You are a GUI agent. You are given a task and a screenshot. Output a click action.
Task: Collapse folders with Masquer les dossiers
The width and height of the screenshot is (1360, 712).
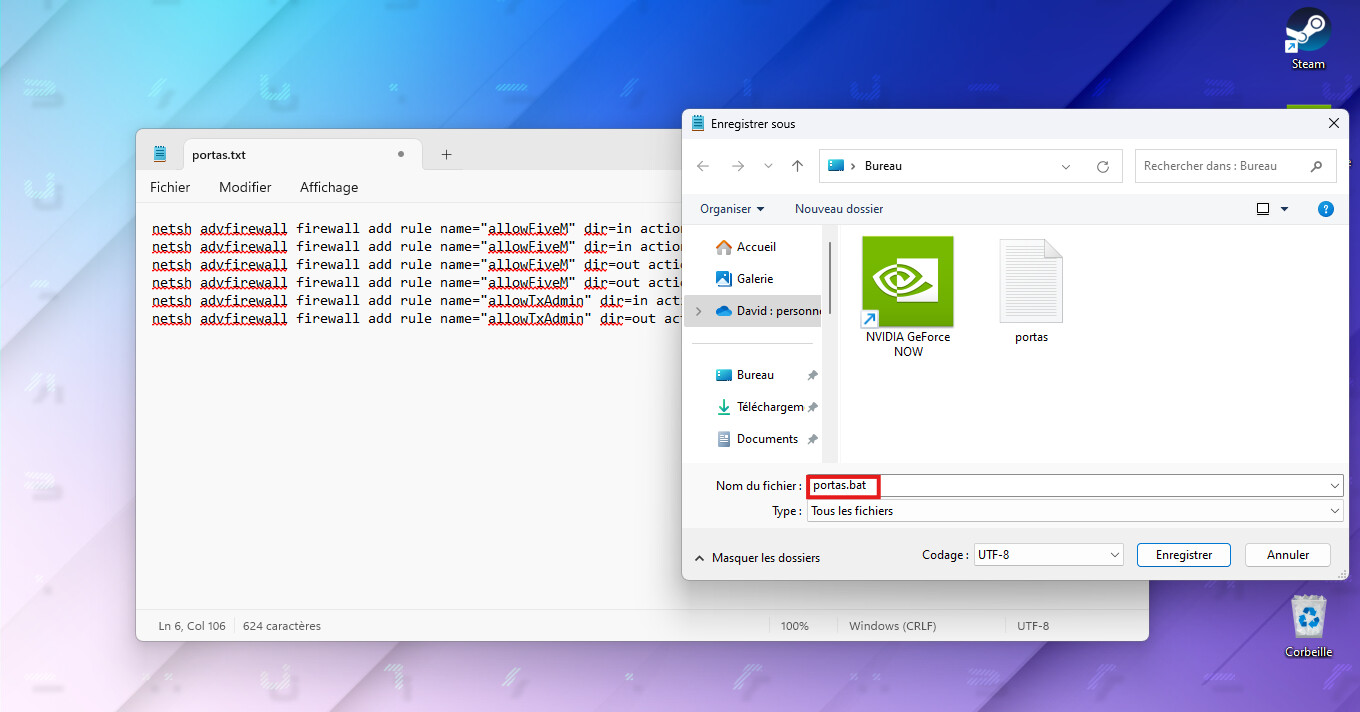click(x=757, y=558)
